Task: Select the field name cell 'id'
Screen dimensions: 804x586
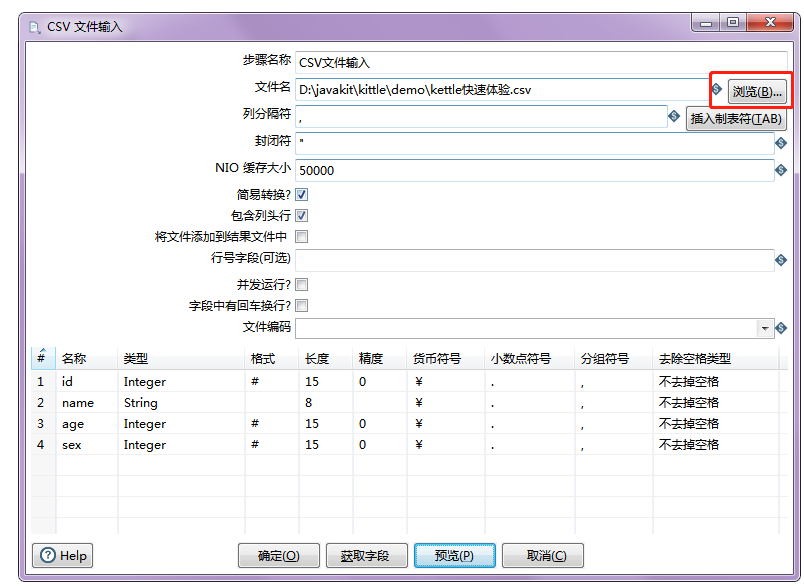Action: coord(87,381)
